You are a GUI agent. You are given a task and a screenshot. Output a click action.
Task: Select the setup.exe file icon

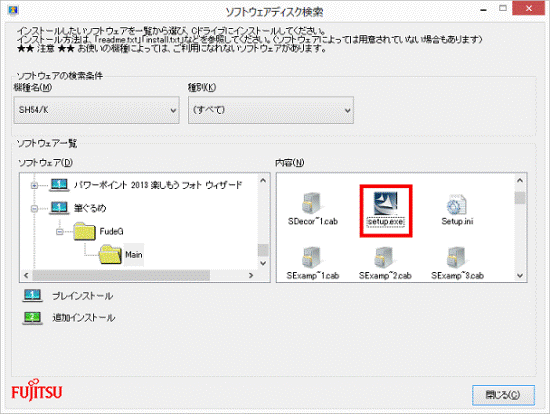385,203
